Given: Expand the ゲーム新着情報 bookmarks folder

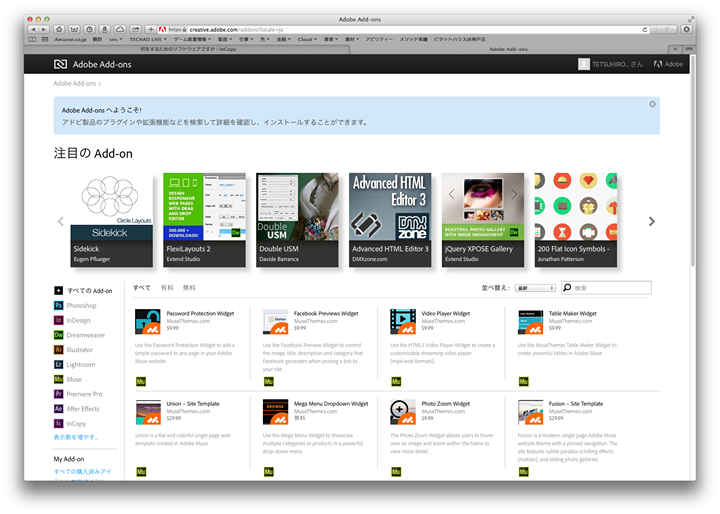Looking at the screenshot, I should click(192, 40).
